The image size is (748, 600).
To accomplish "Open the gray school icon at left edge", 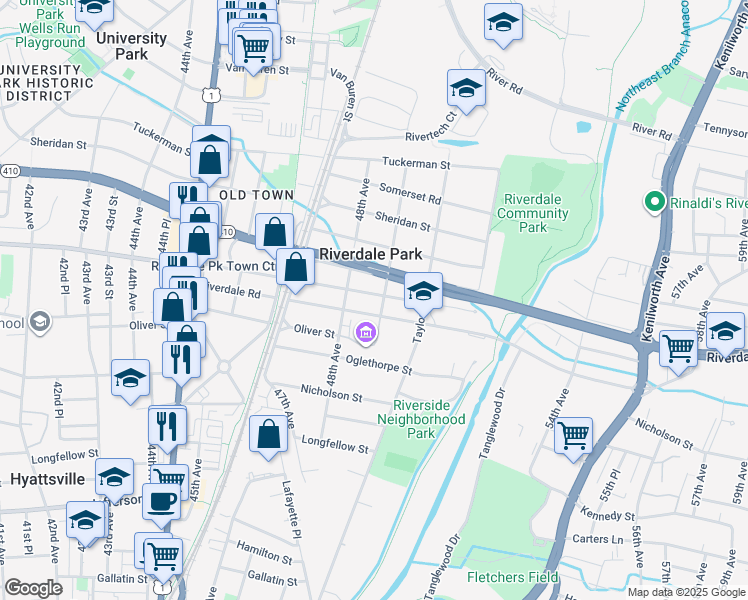I will (x=40, y=322).
